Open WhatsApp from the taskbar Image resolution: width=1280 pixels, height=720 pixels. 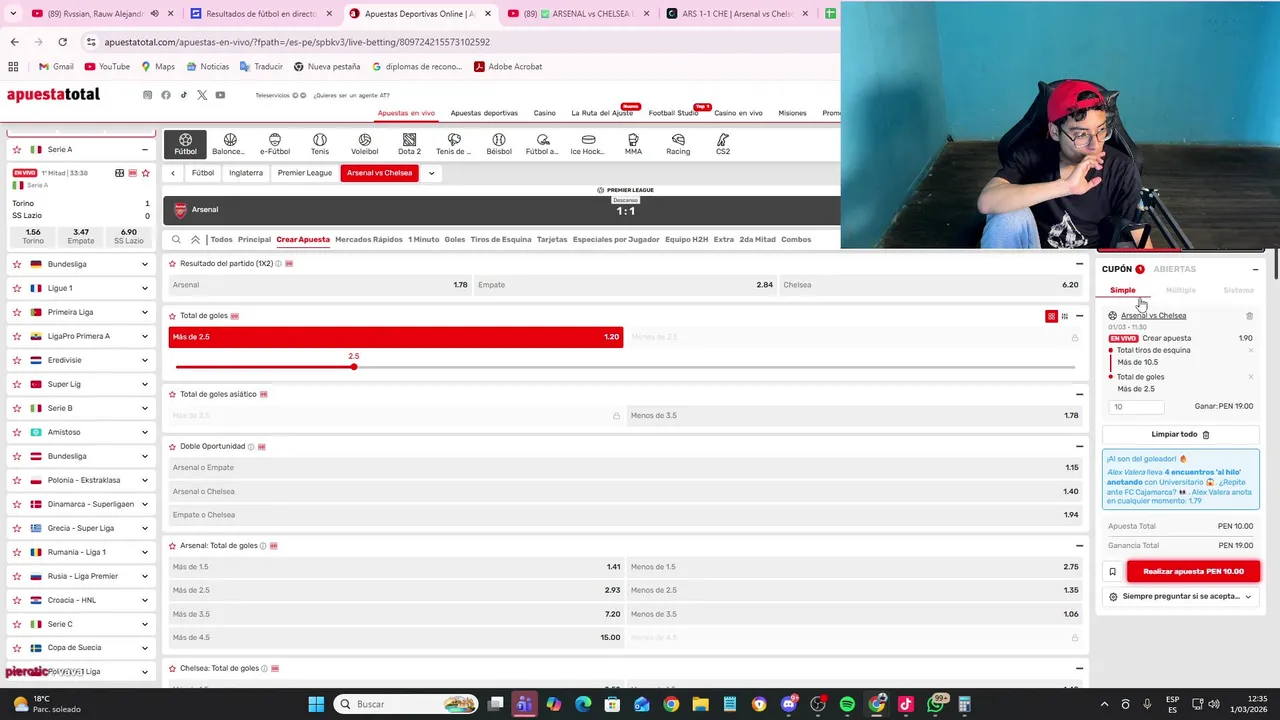[x=935, y=704]
